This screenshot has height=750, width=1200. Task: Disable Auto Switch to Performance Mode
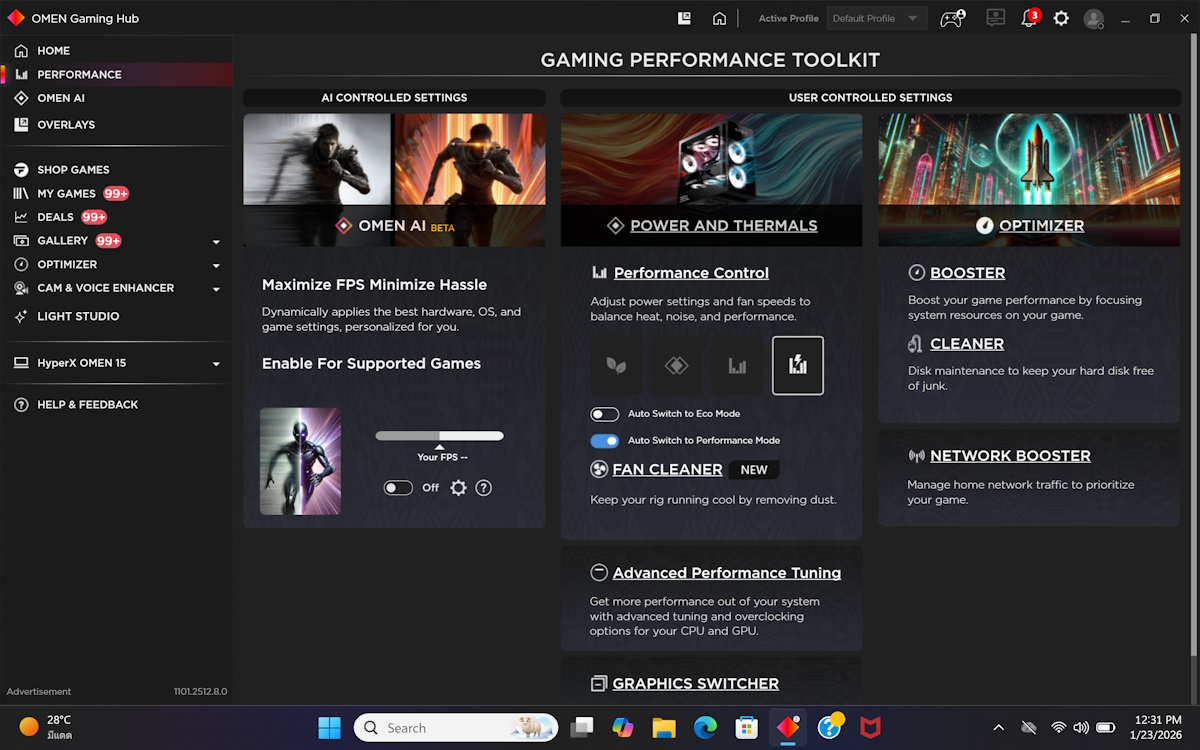605,441
